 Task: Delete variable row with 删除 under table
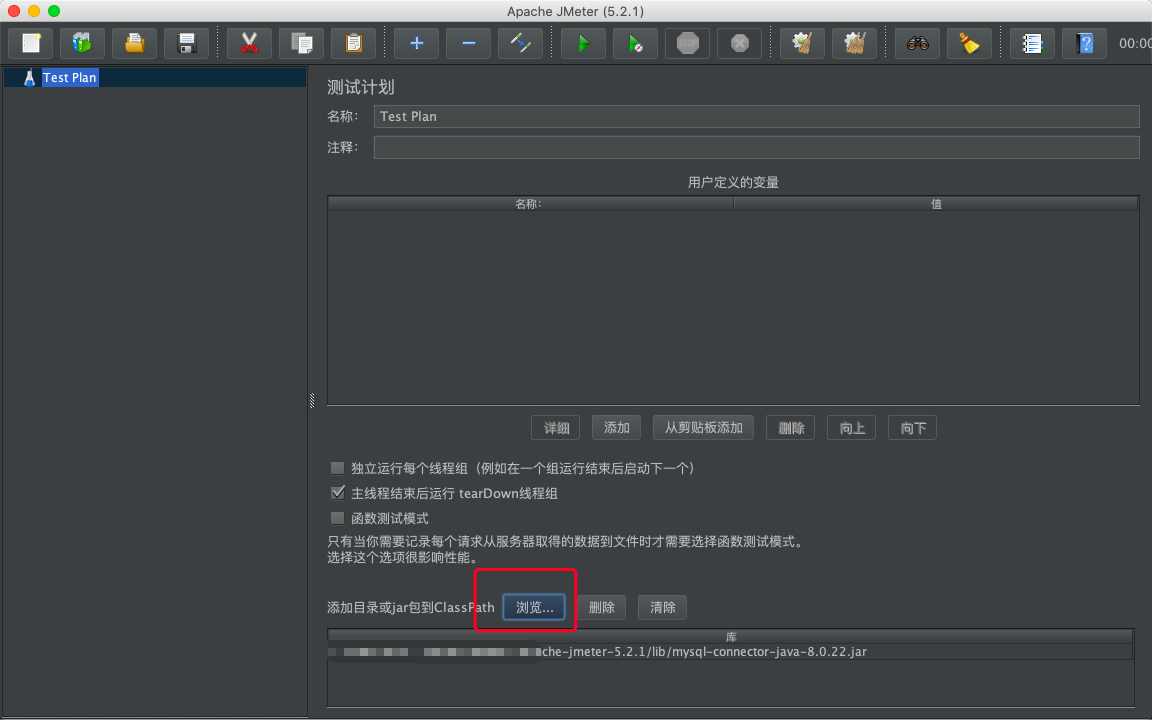click(791, 428)
